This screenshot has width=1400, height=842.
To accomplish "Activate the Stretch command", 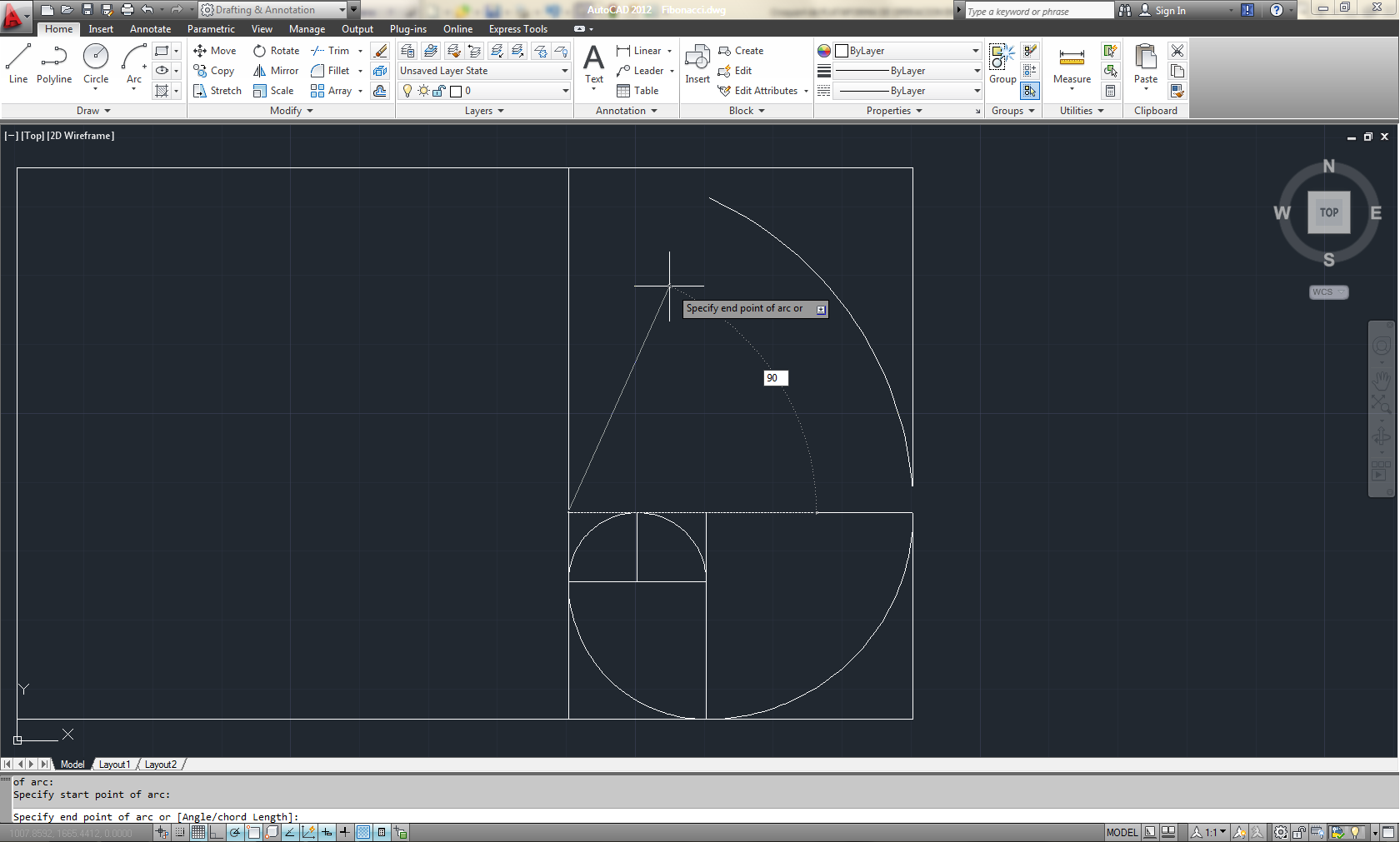I will point(217,91).
